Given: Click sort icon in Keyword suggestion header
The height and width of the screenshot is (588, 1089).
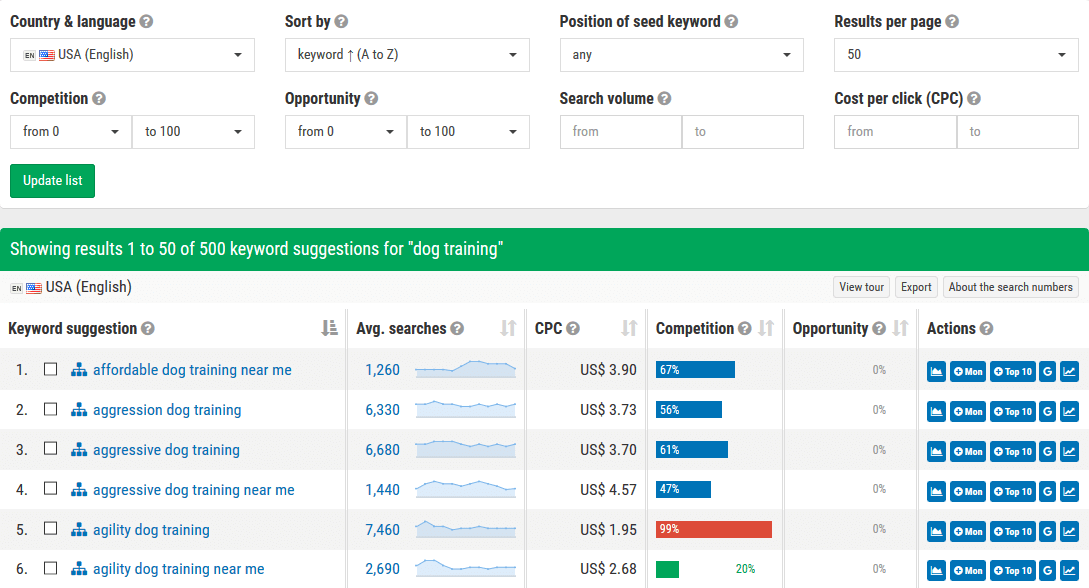Looking at the screenshot, I should pos(330,328).
